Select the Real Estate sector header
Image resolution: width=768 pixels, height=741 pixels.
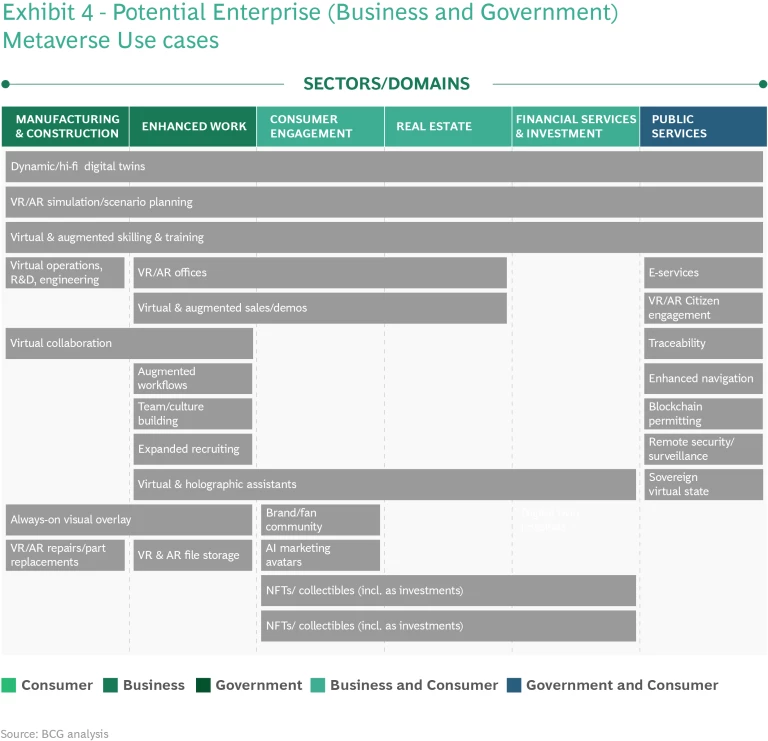click(x=448, y=127)
